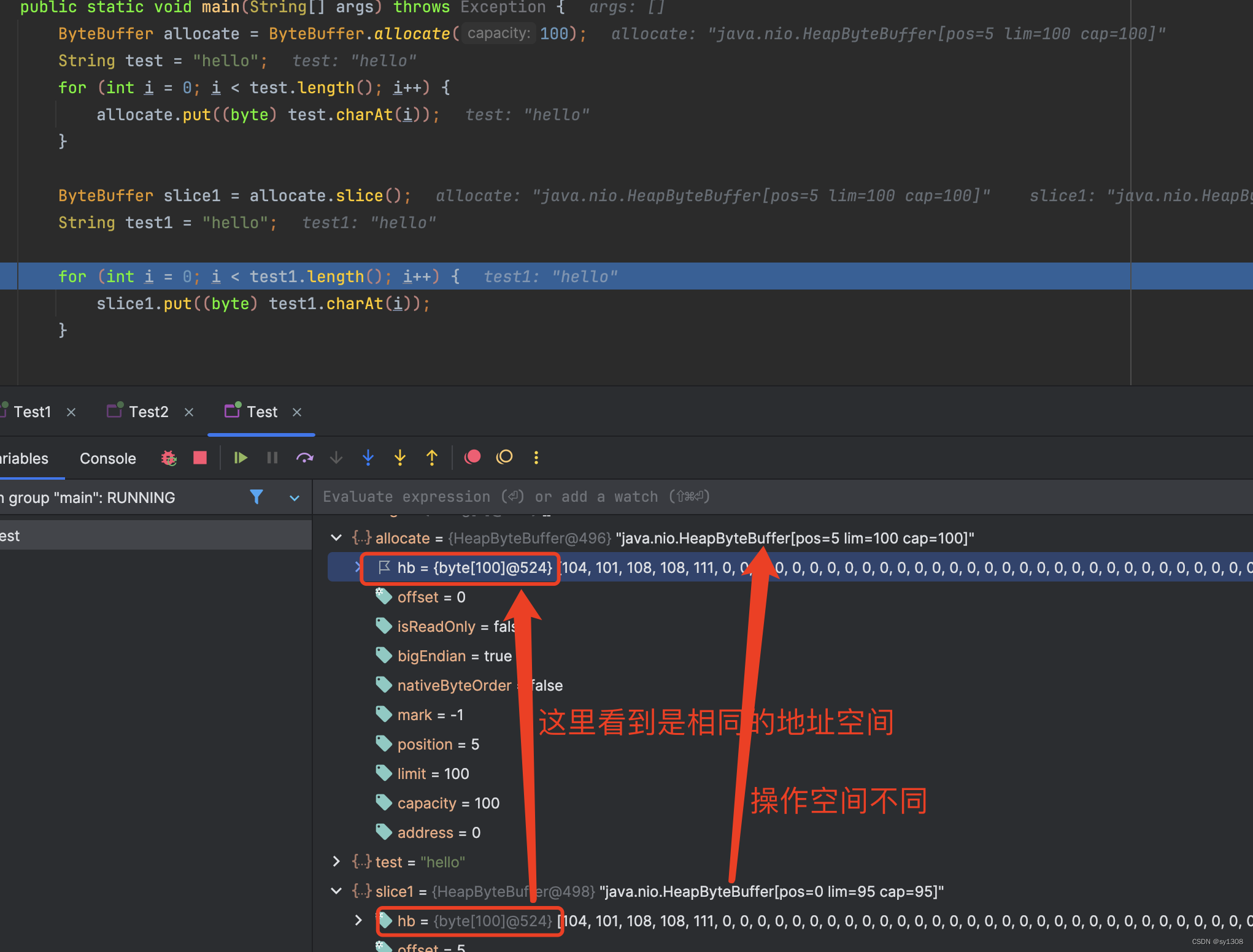The width and height of the screenshot is (1253, 952).
Task: Switch to the Console tab
Action: coord(107,458)
